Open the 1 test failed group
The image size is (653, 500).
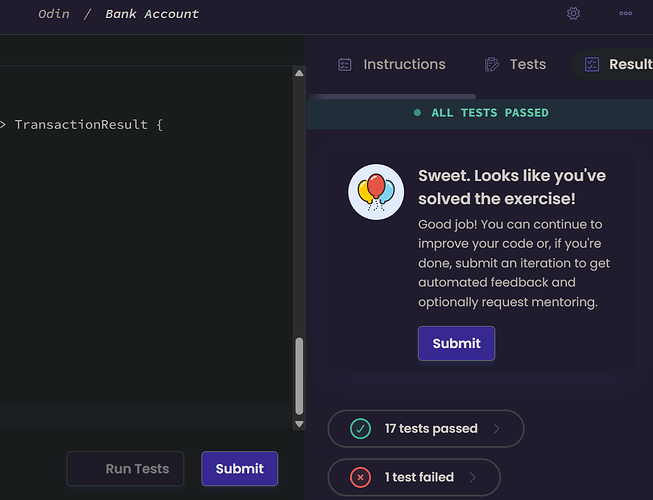(x=414, y=477)
